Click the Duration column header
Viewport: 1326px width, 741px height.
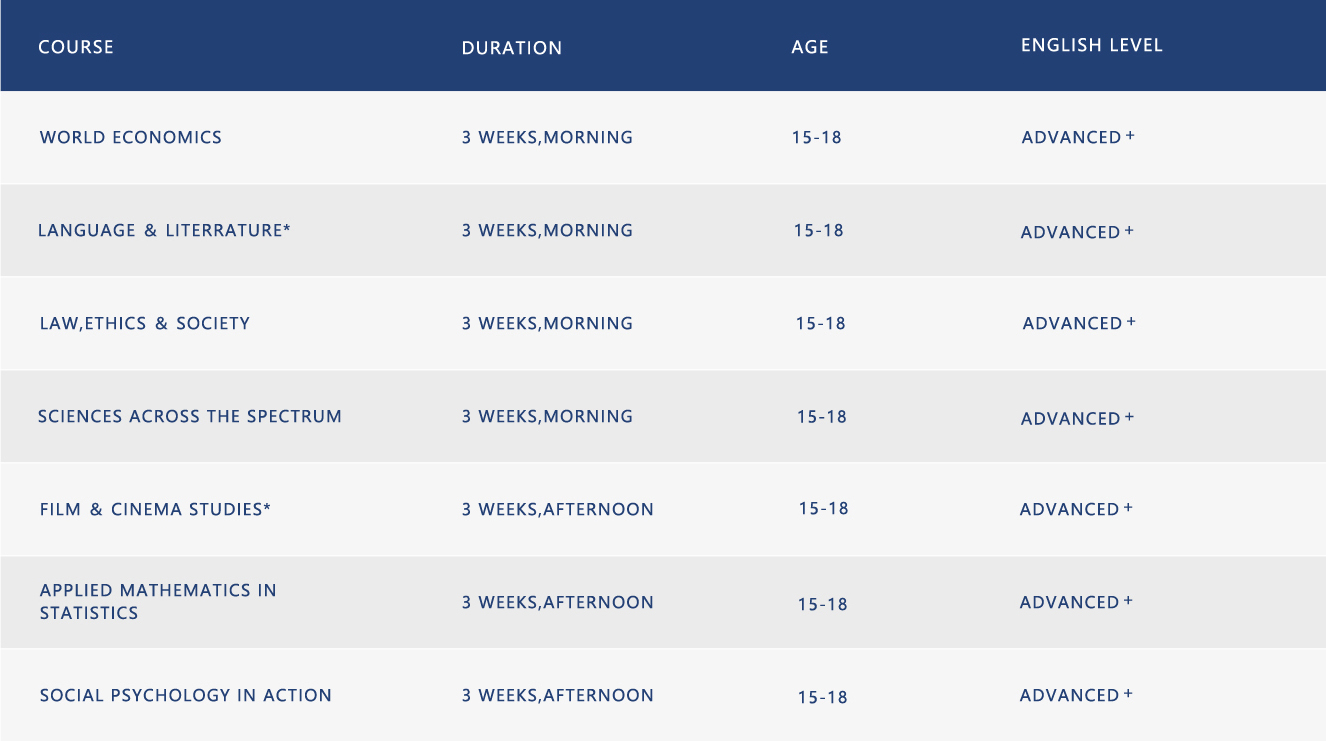pos(512,48)
